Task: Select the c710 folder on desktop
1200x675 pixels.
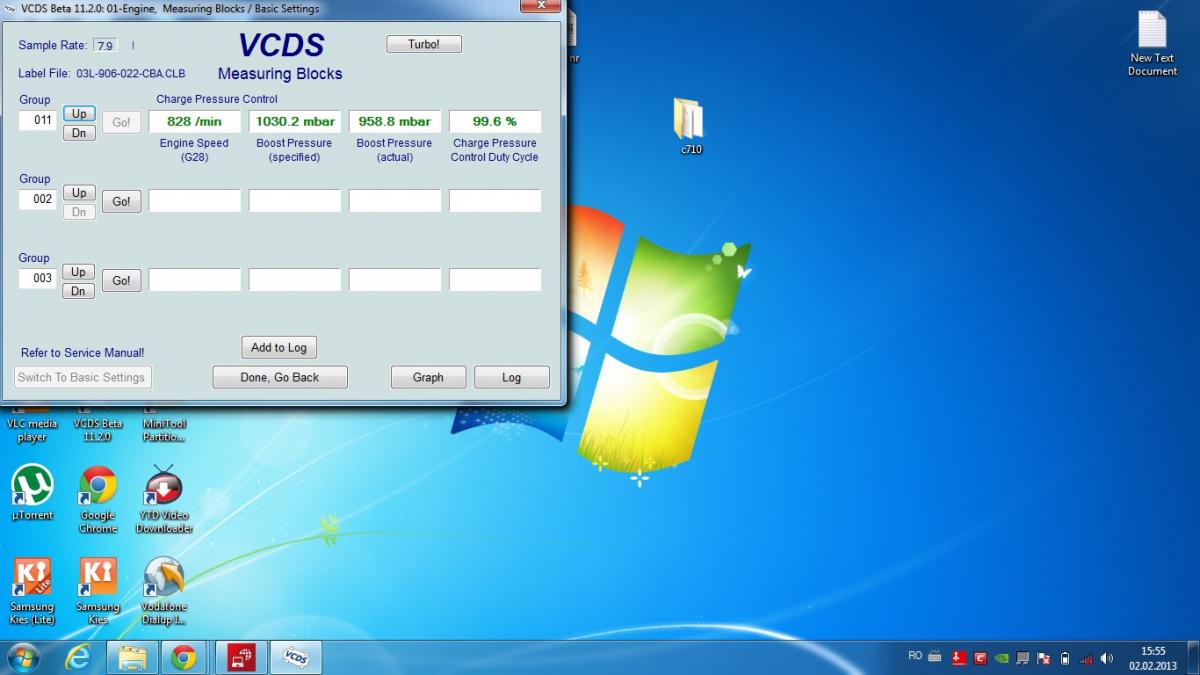Action: pos(690,122)
